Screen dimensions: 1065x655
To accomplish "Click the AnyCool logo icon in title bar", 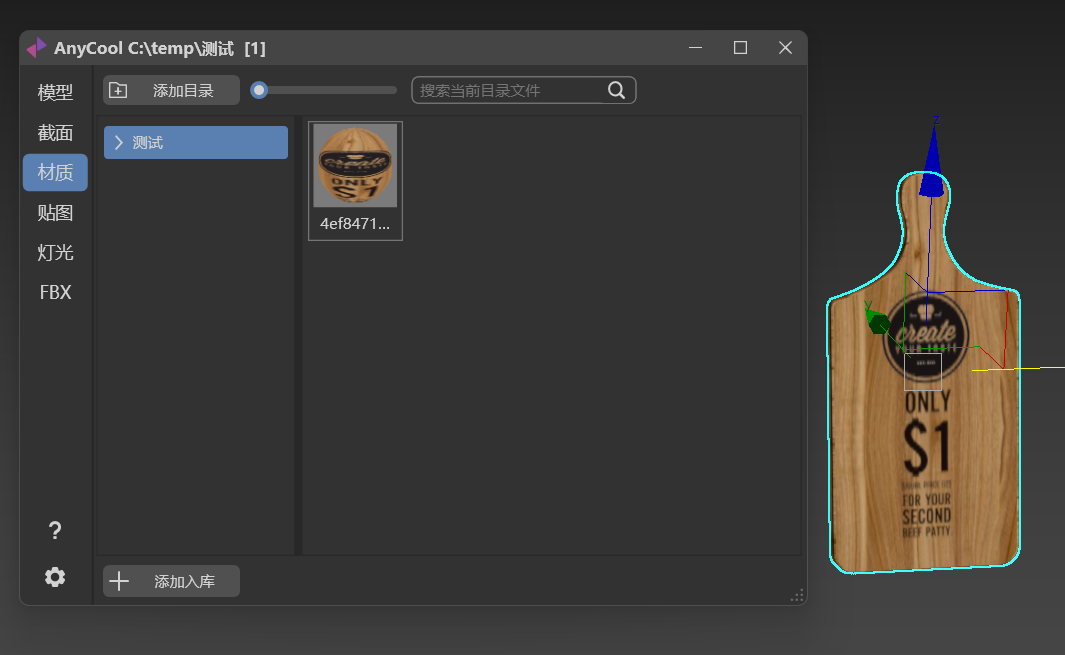I will (37, 48).
